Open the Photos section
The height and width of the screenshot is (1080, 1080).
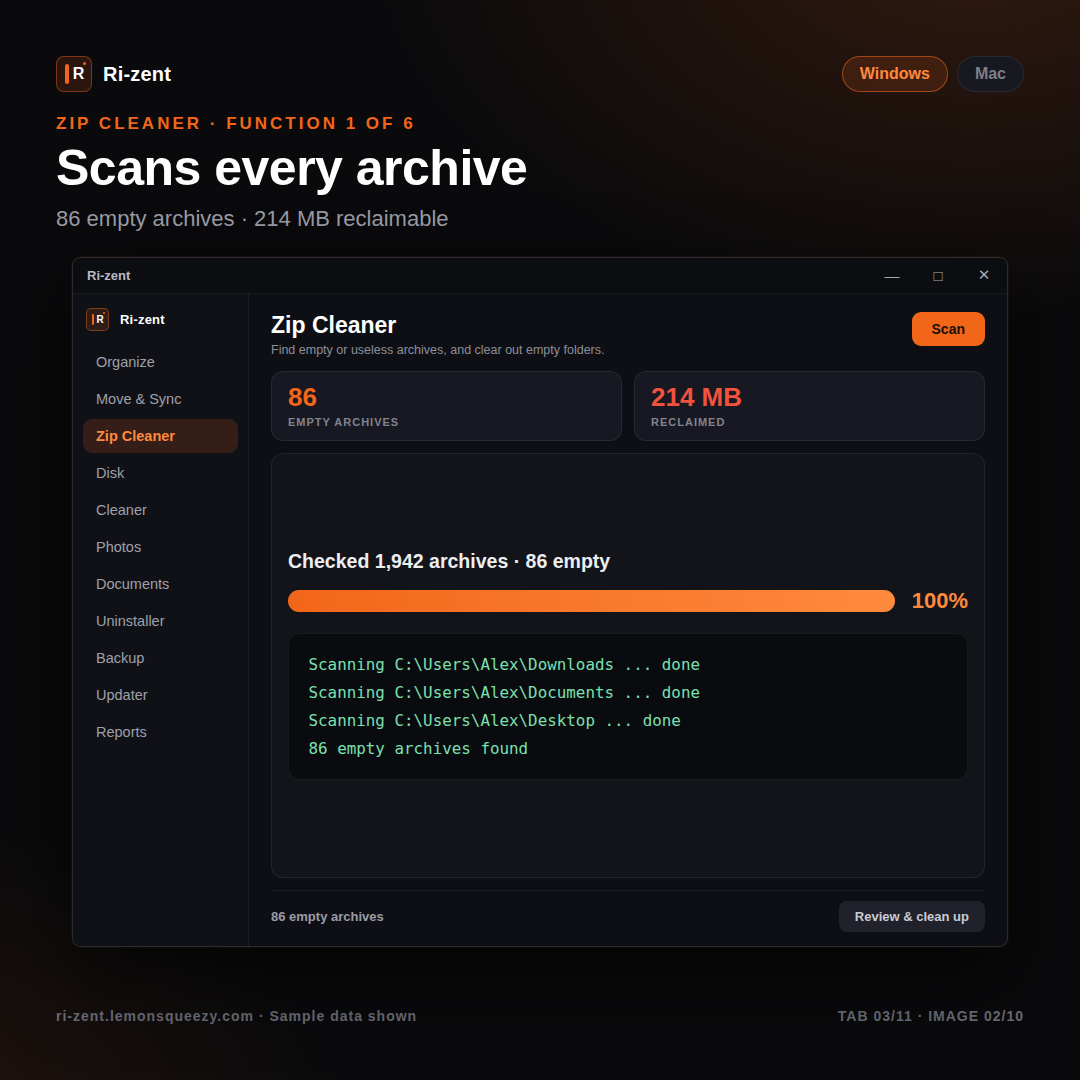click(160, 547)
